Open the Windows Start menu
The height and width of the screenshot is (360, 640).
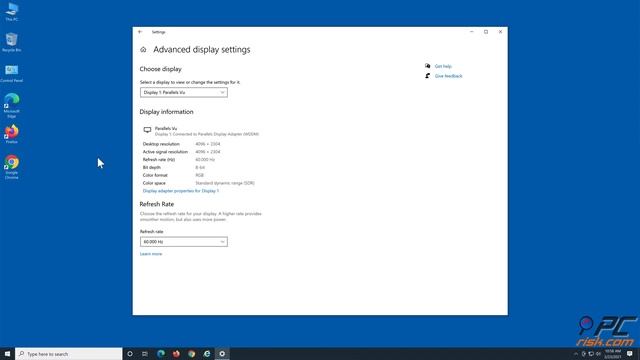tap(7, 354)
